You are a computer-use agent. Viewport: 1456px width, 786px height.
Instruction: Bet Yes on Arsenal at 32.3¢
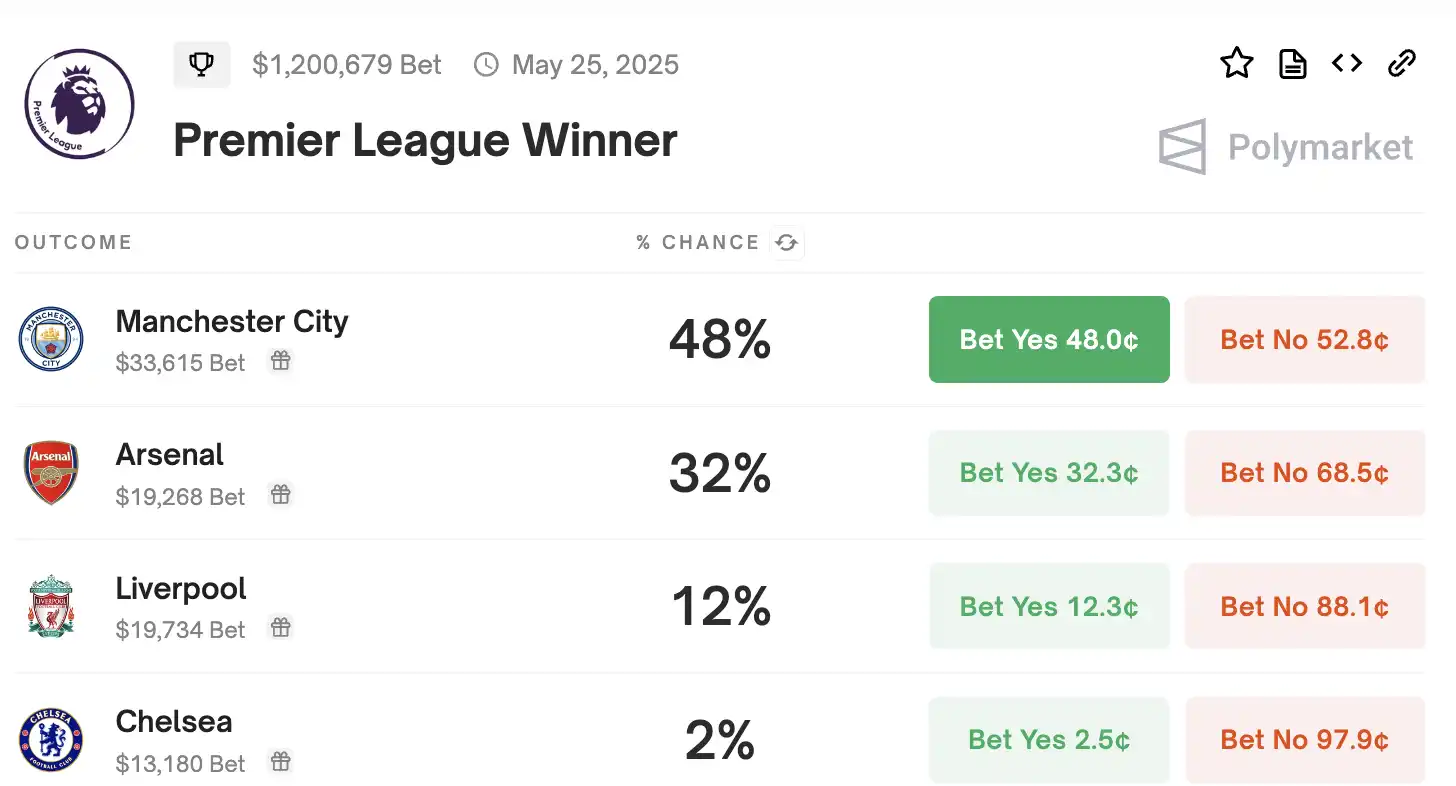[1049, 472]
